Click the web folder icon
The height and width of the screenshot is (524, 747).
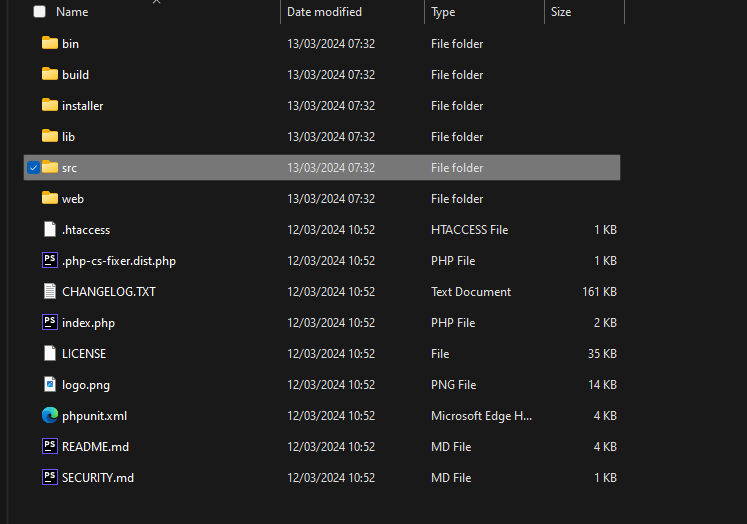[50, 198]
